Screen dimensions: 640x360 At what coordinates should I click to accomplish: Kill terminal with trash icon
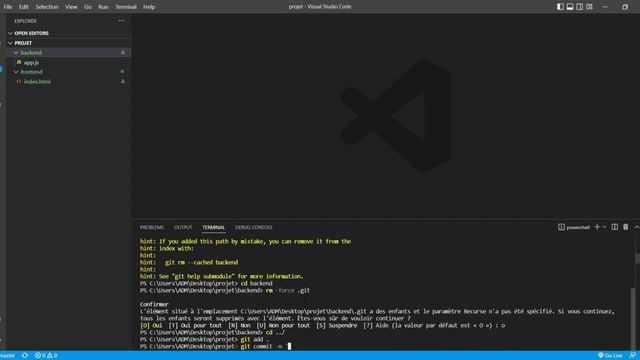(x=626, y=227)
